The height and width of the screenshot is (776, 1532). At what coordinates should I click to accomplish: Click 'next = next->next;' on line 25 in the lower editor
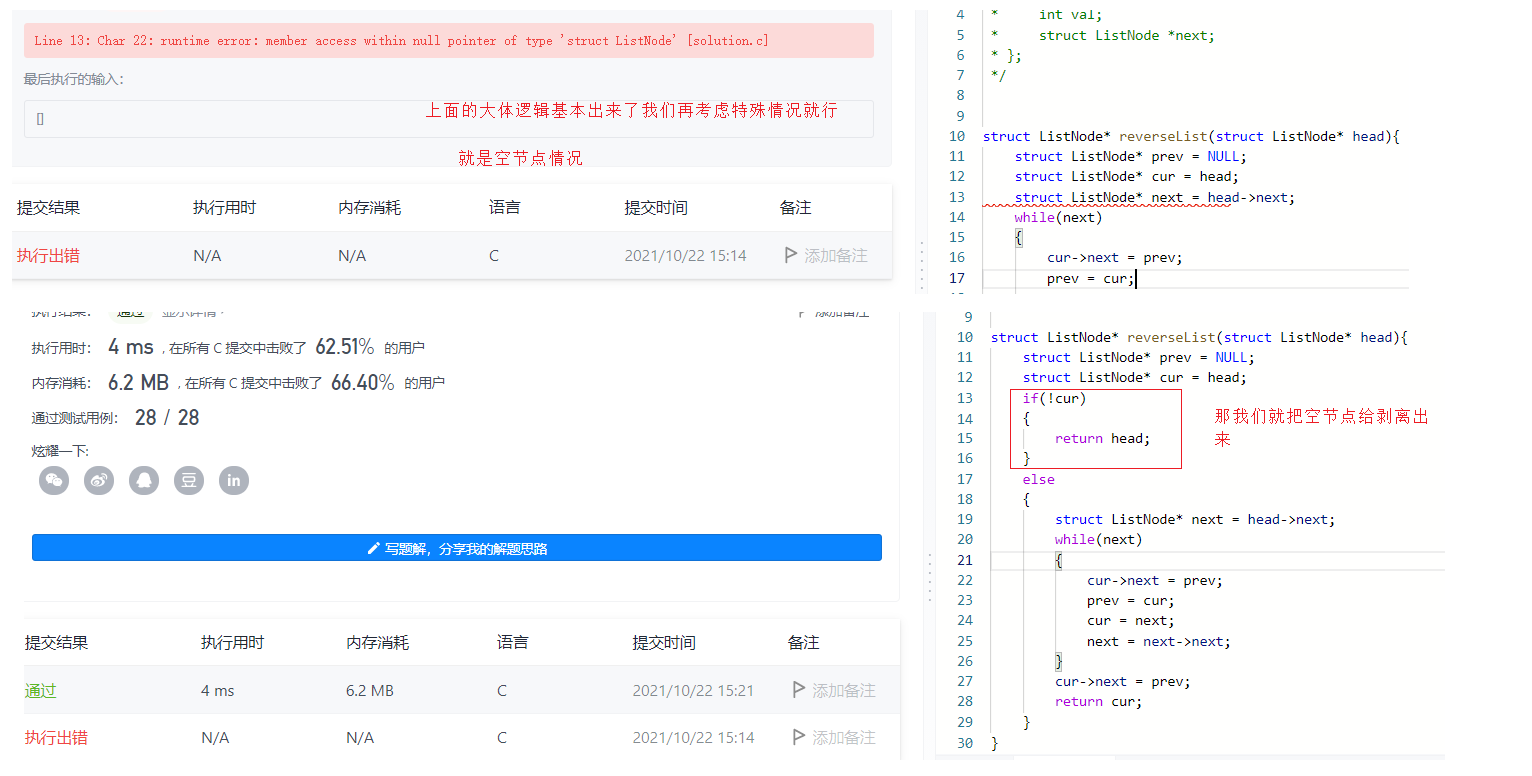(x=1159, y=641)
